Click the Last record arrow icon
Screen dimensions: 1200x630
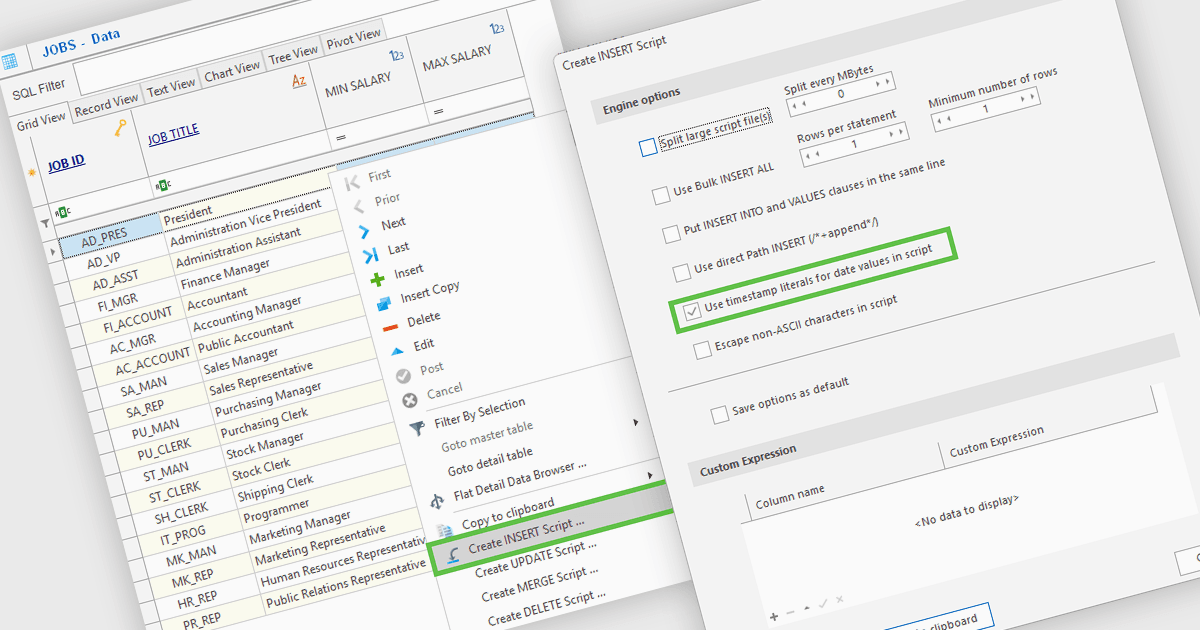[x=369, y=255]
